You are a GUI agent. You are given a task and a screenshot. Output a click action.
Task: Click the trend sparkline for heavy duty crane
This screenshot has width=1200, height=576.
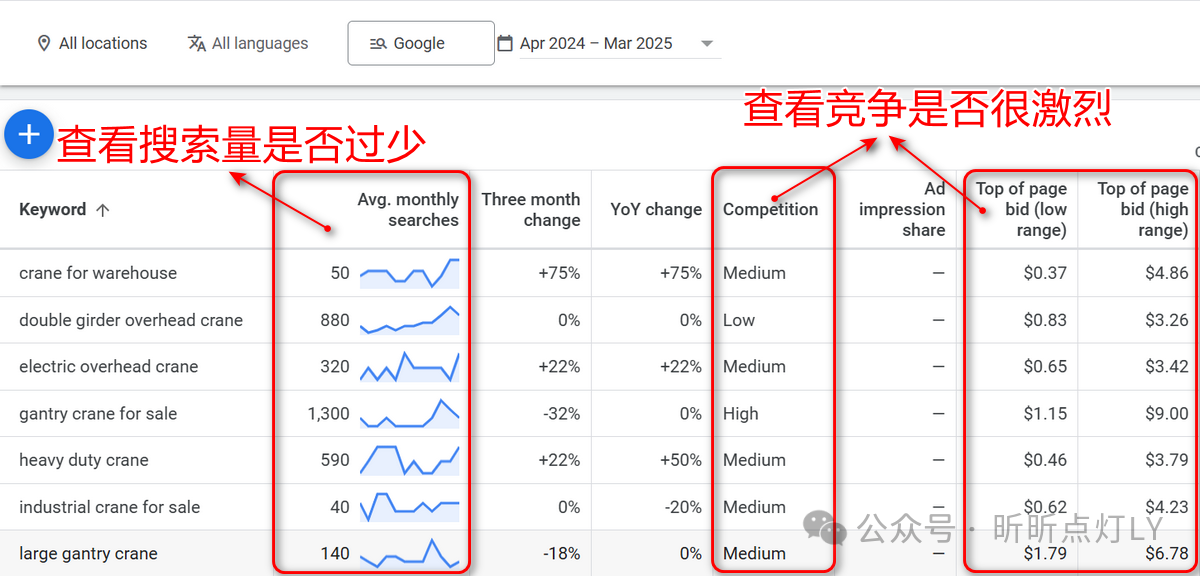click(x=411, y=460)
